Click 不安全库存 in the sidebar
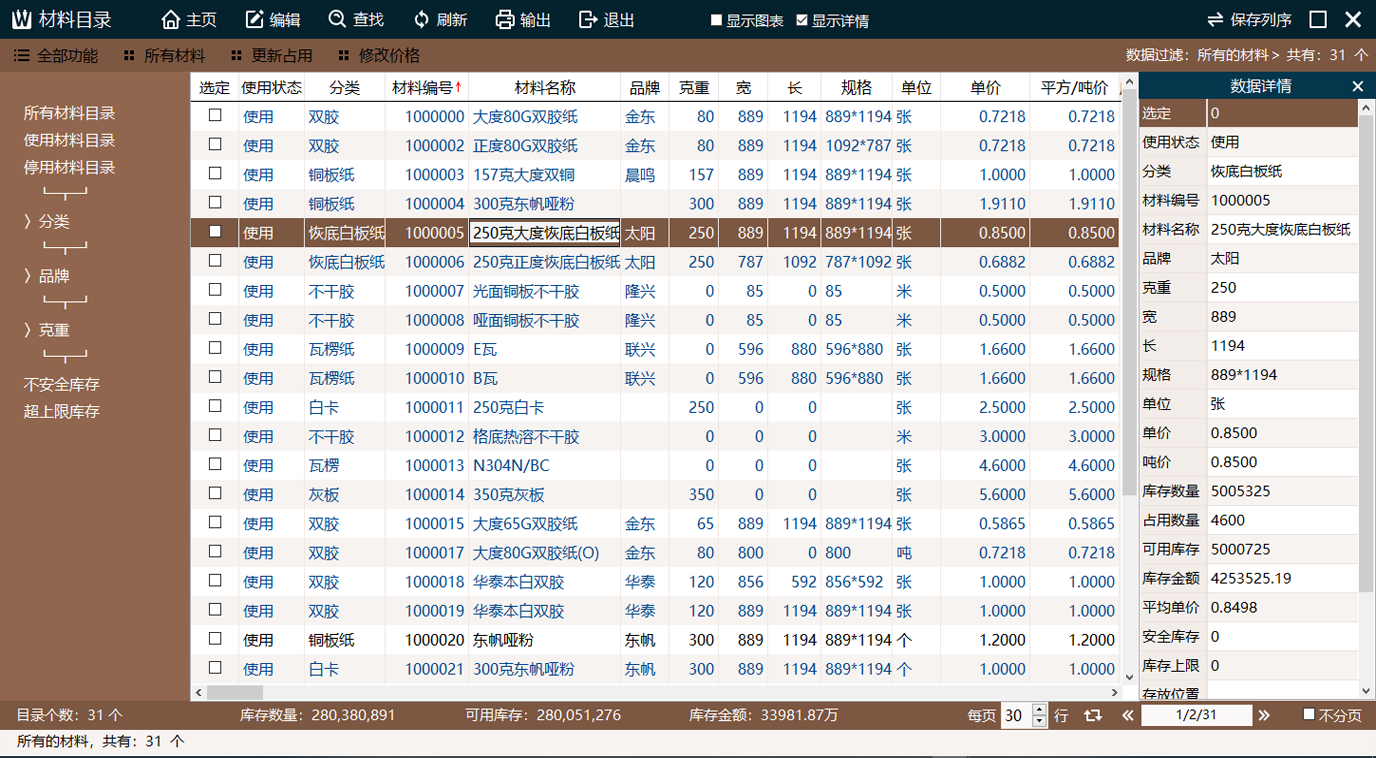This screenshot has width=1376, height=758. [62, 384]
